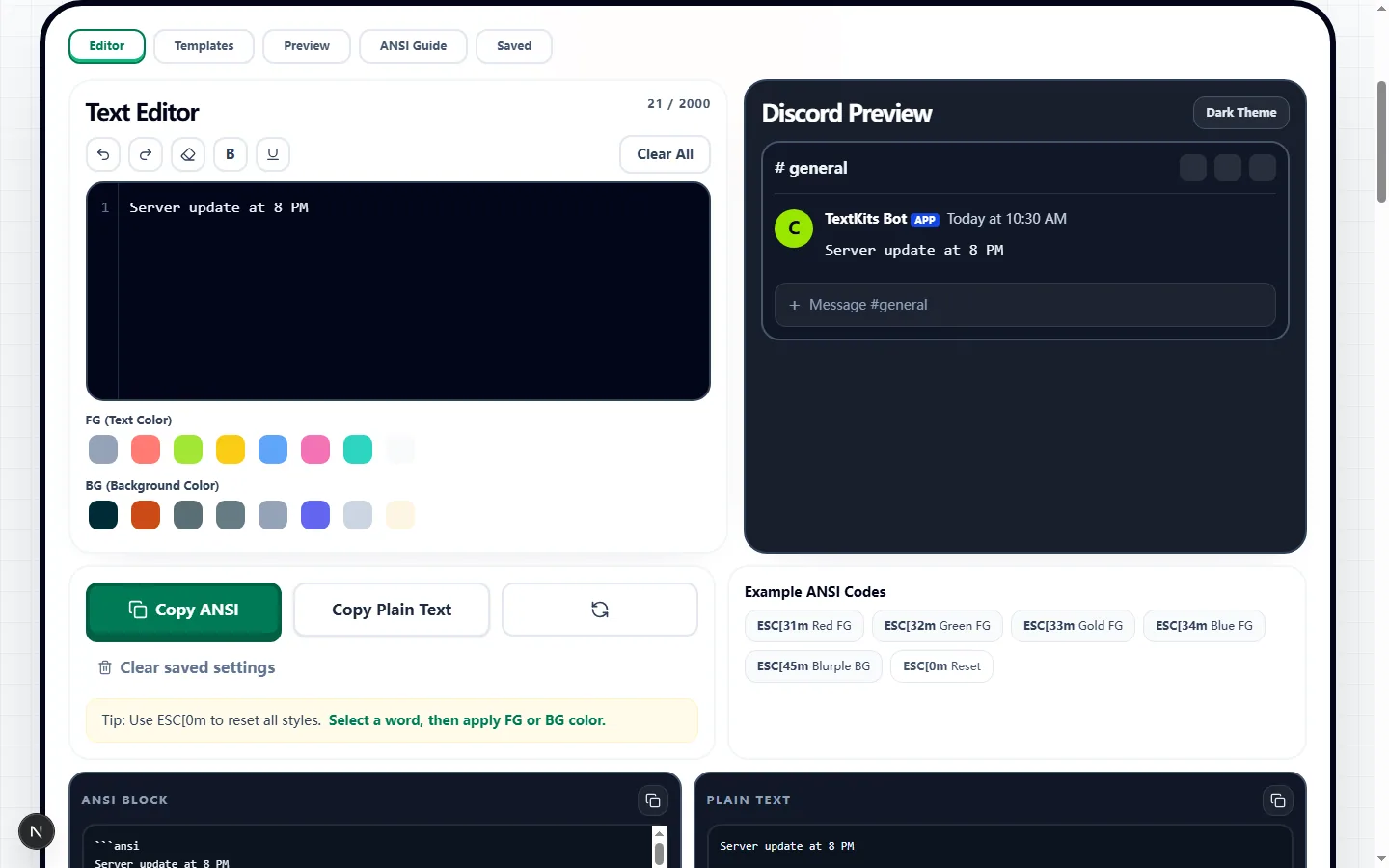Select the orange background color
Viewport: 1389px width, 868px height.
coord(146,515)
